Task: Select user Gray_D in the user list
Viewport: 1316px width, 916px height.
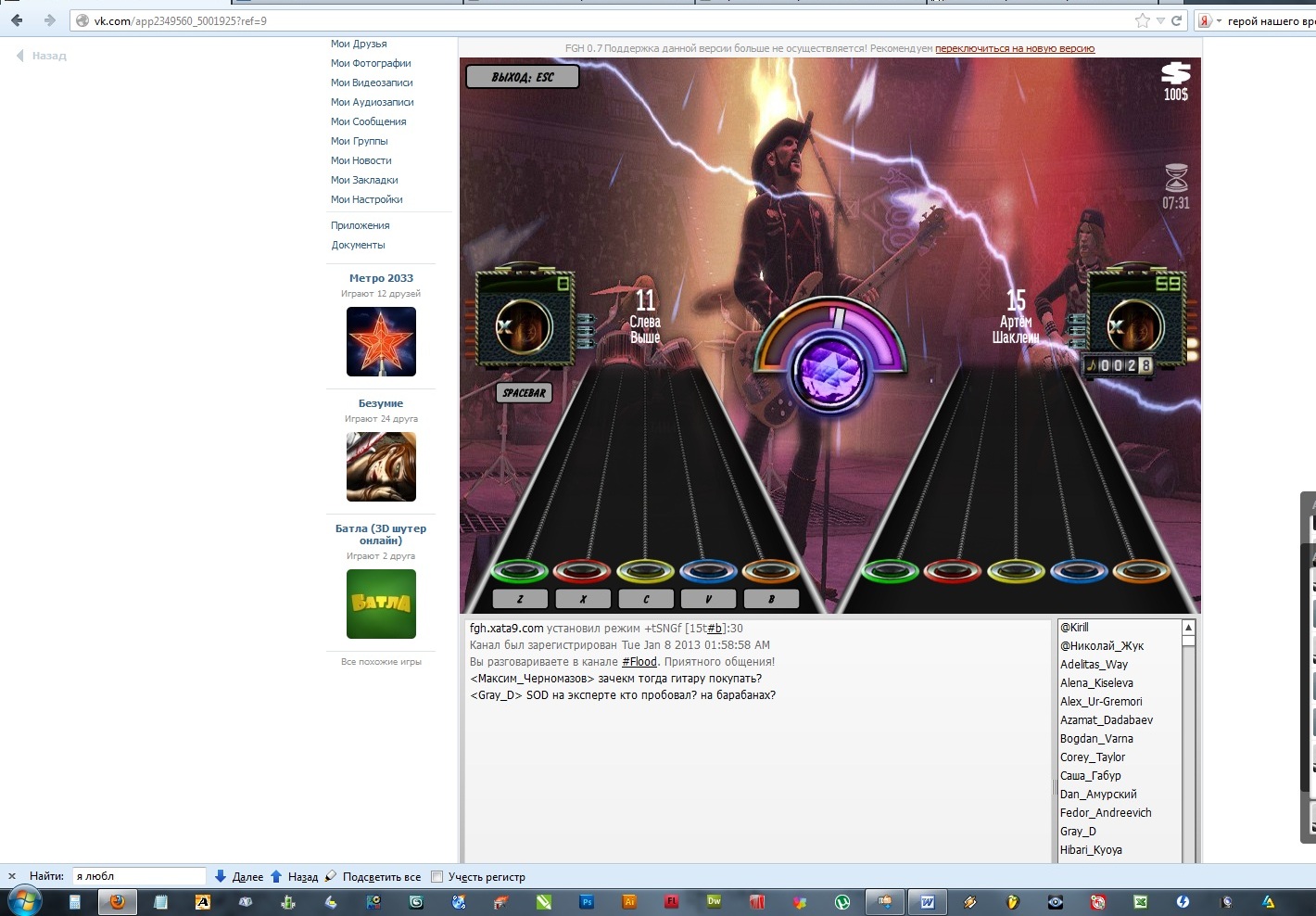Action: point(1079,832)
